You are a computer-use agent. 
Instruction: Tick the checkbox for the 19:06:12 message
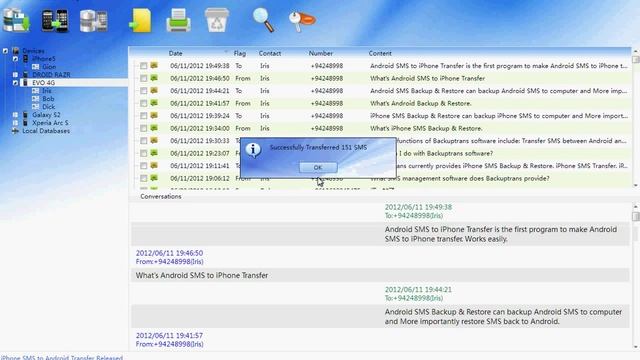click(144, 178)
